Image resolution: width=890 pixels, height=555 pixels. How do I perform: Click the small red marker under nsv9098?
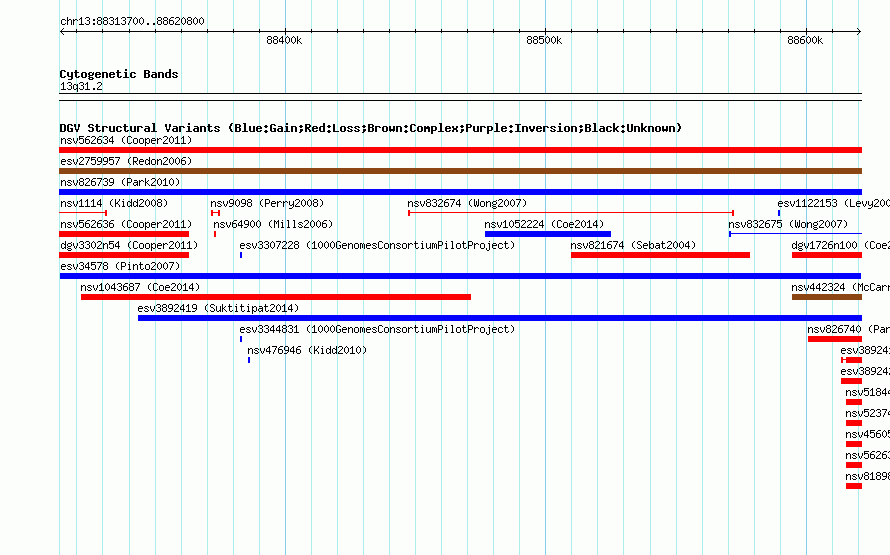215,213
